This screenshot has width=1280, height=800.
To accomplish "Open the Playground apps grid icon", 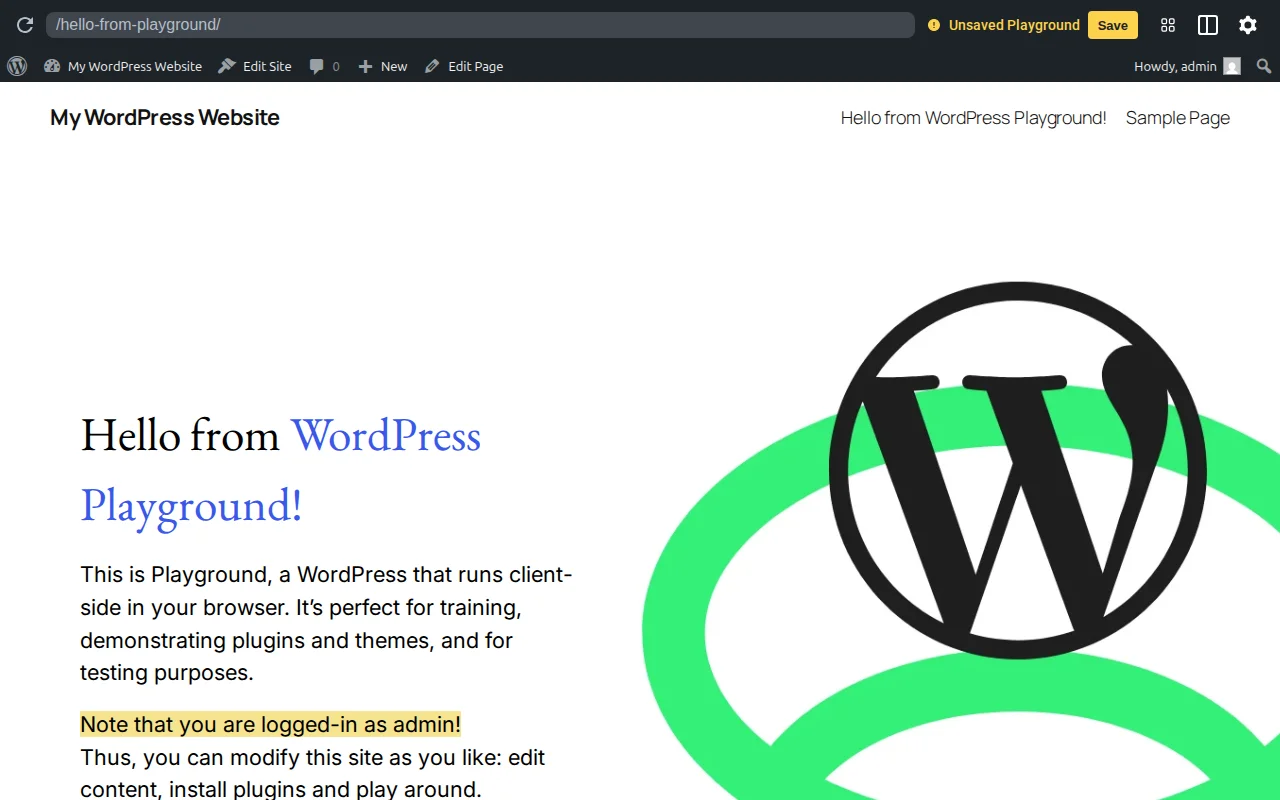I will point(1167,25).
